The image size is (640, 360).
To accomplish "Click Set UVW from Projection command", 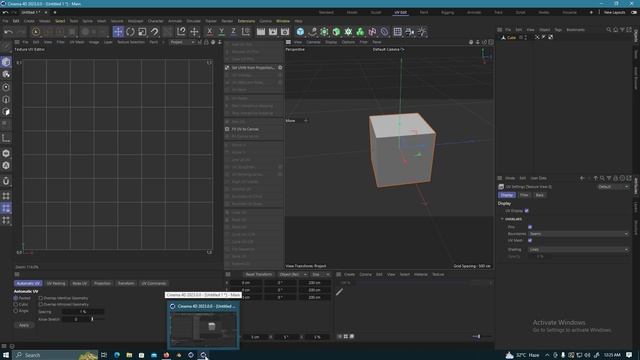I will click(253, 67).
